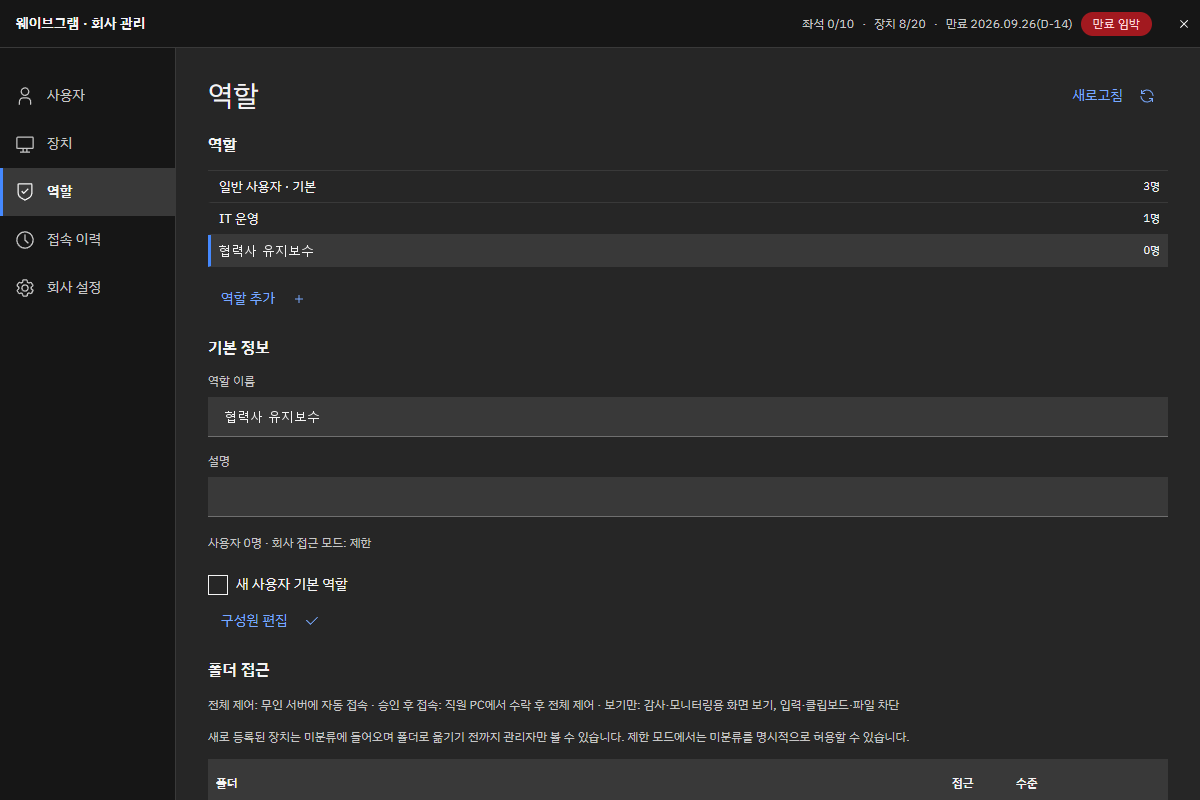Screen dimensions: 1200x800
Task: Open the 역할 section
Action: coord(87,192)
